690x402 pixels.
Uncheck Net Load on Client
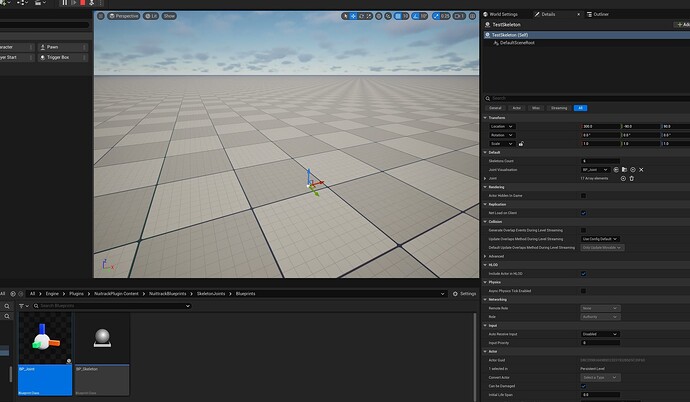click(584, 213)
